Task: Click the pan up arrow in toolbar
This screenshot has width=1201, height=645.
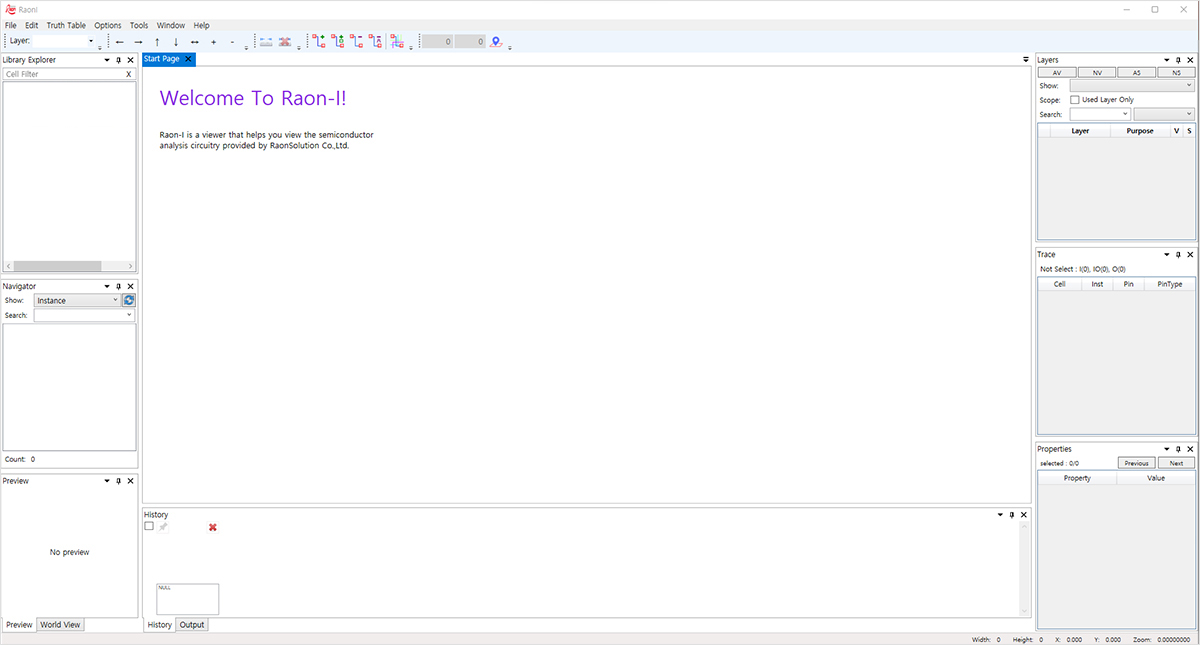Action: [x=157, y=42]
